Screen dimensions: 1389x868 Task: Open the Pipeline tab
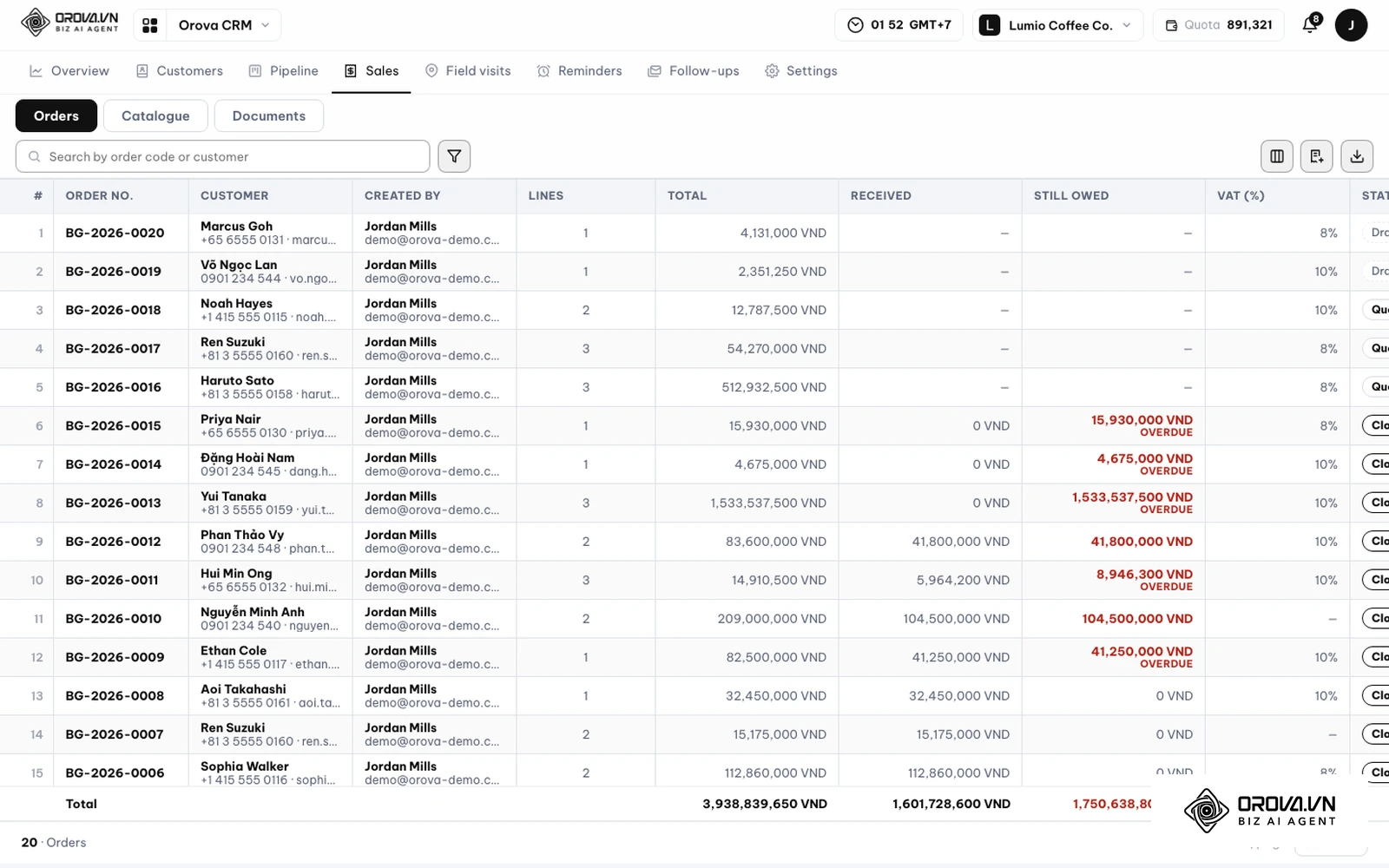tap(284, 71)
